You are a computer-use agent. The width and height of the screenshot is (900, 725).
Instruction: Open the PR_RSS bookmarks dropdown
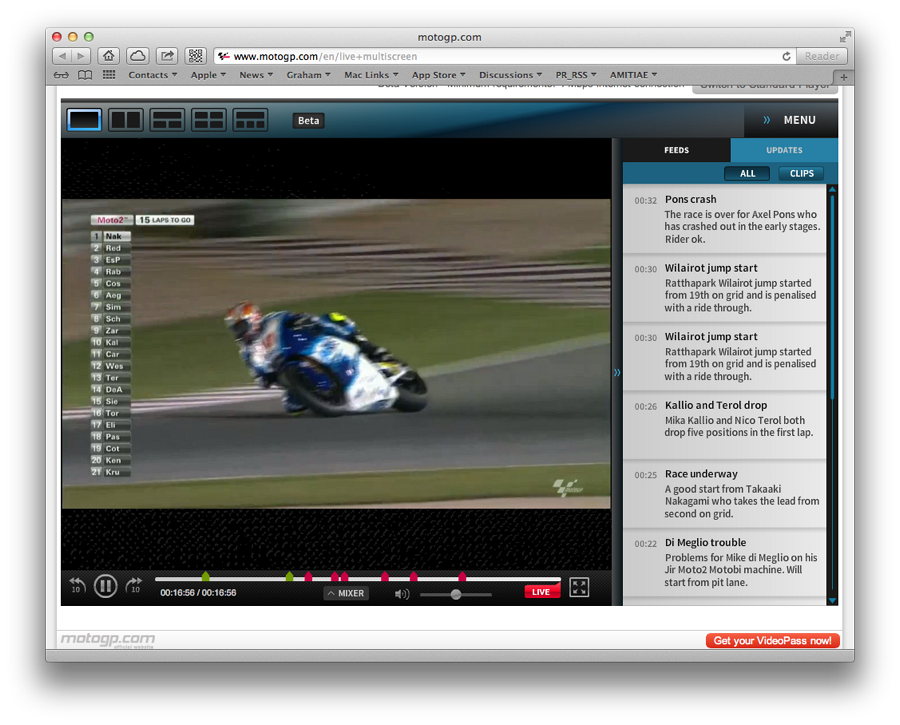pos(576,75)
